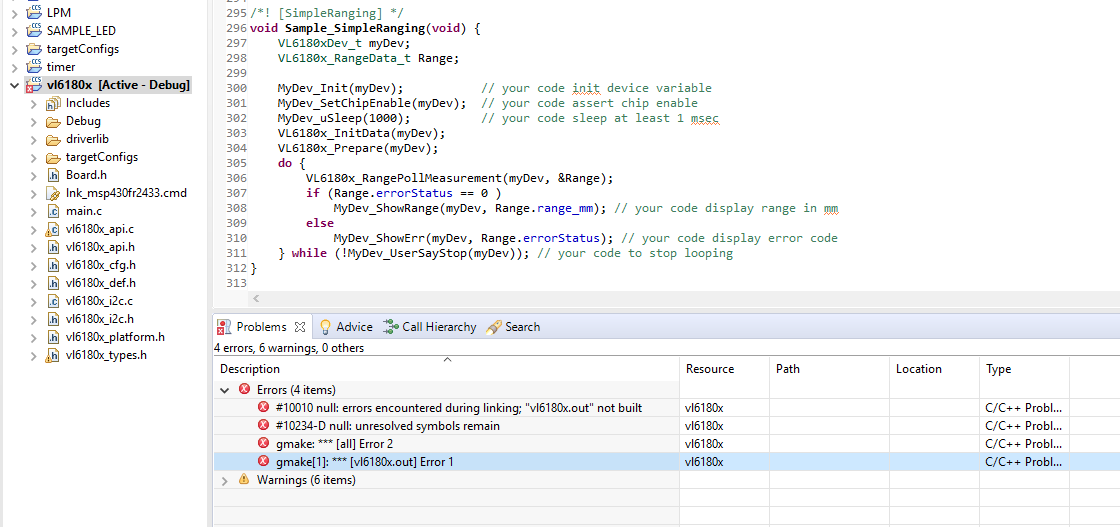This screenshot has width=1120, height=527.
Task: Click the Search flashlight icon
Action: pos(493,327)
